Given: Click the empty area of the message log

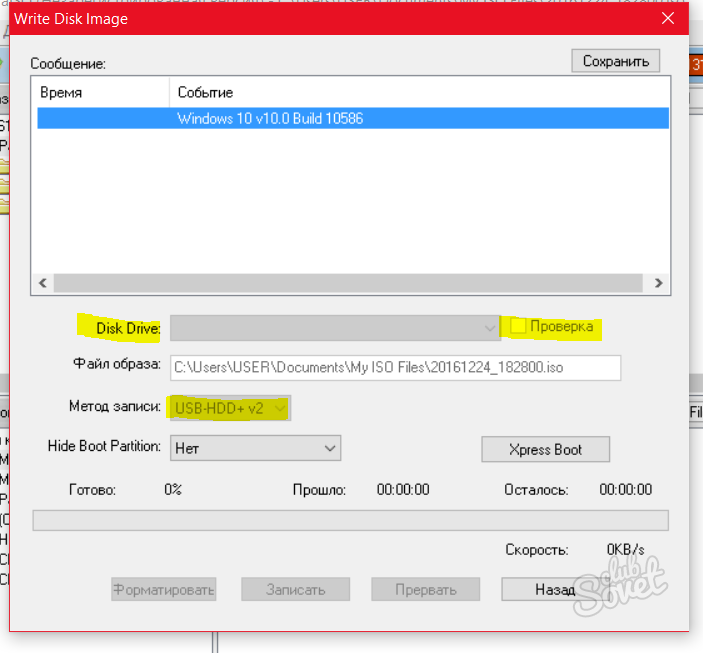Looking at the screenshot, I should tap(350, 200).
